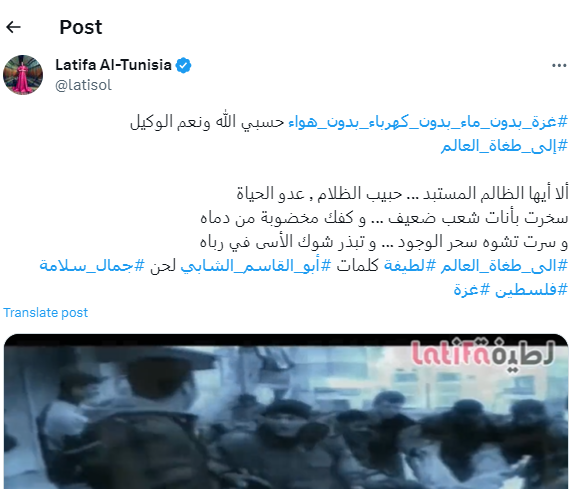Click the Latifa logo watermark on video
The height and width of the screenshot is (489, 577).
pyautogui.click(x=482, y=354)
